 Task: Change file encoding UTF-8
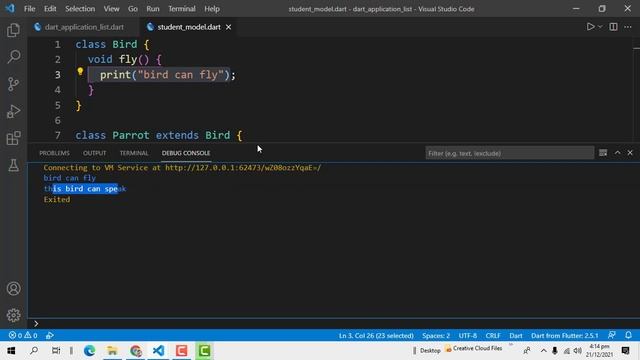point(468,336)
